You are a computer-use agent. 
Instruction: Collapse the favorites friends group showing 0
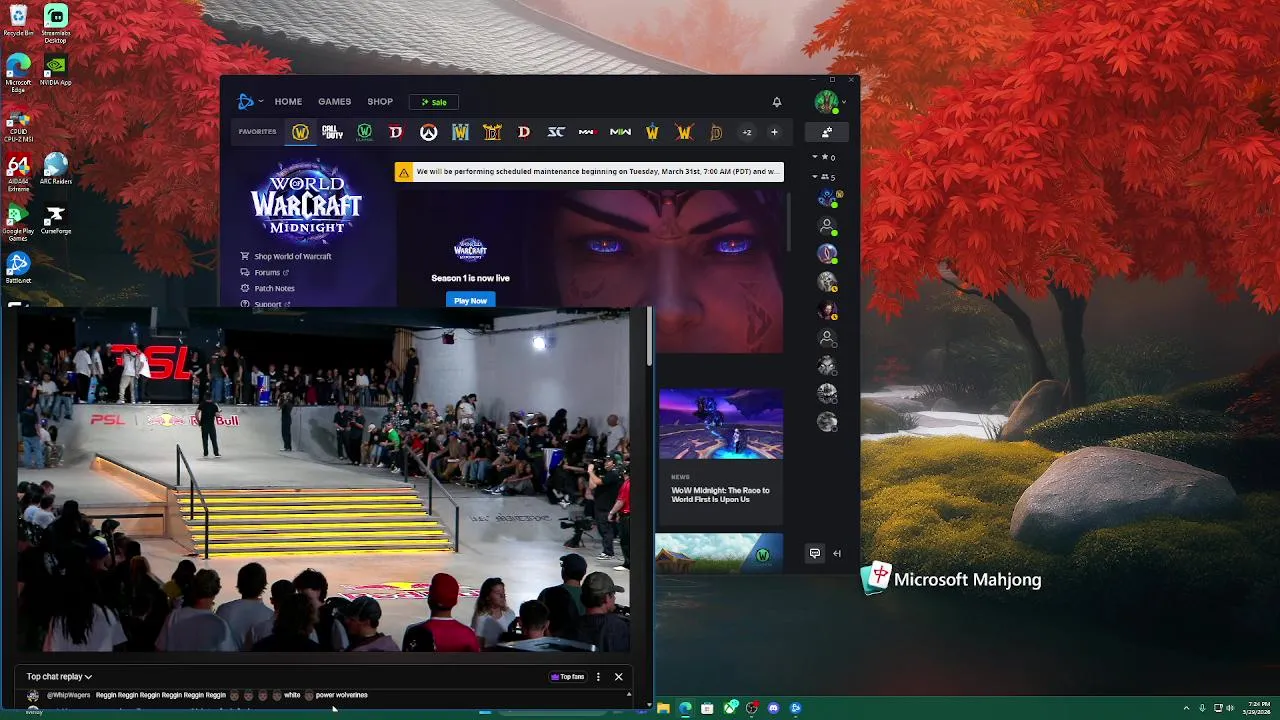(x=824, y=157)
